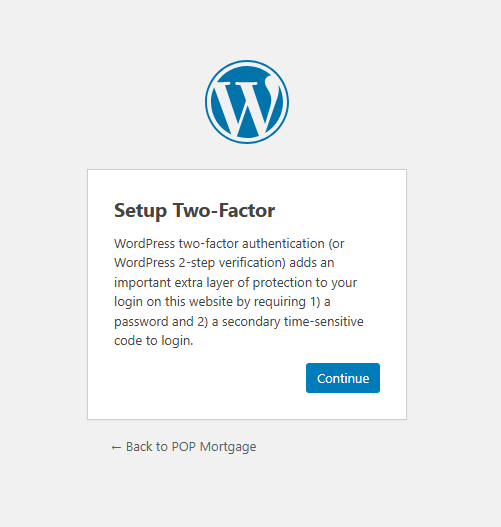The image size is (501, 527).
Task: Click the line 'password and 2) a secondary time-sensitive'
Action: (239, 322)
